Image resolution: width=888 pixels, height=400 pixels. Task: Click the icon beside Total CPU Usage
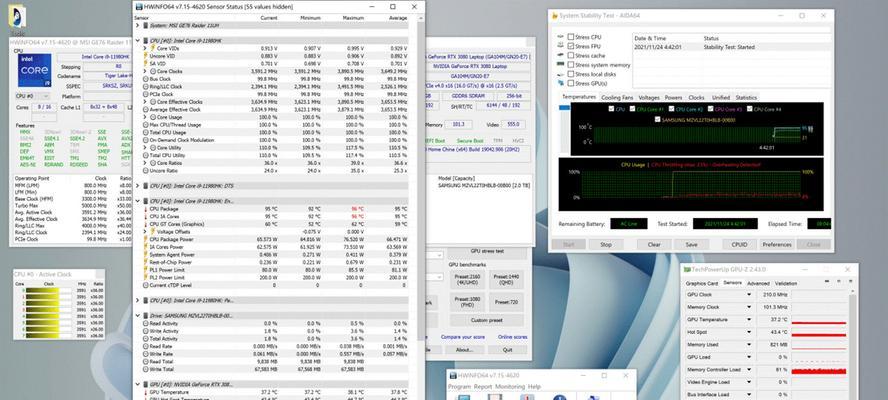(145, 133)
